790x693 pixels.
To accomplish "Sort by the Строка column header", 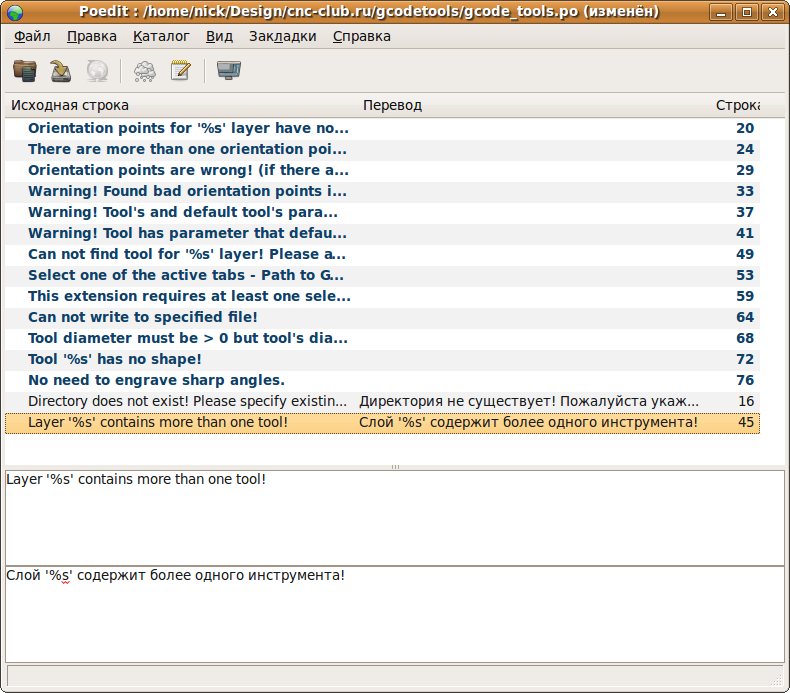I will 738,105.
